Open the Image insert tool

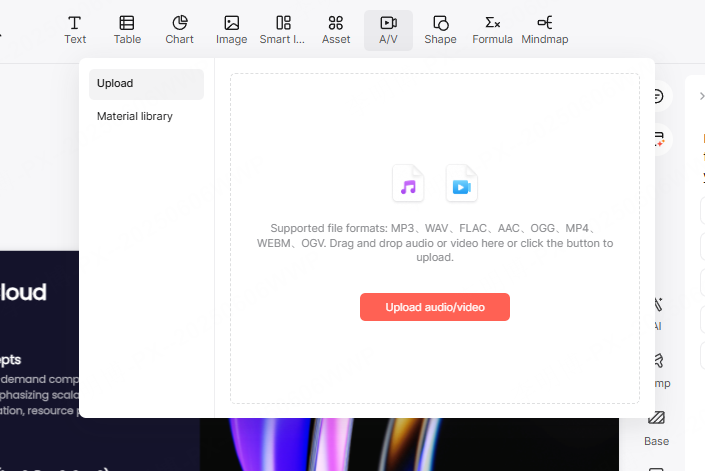click(x=232, y=30)
